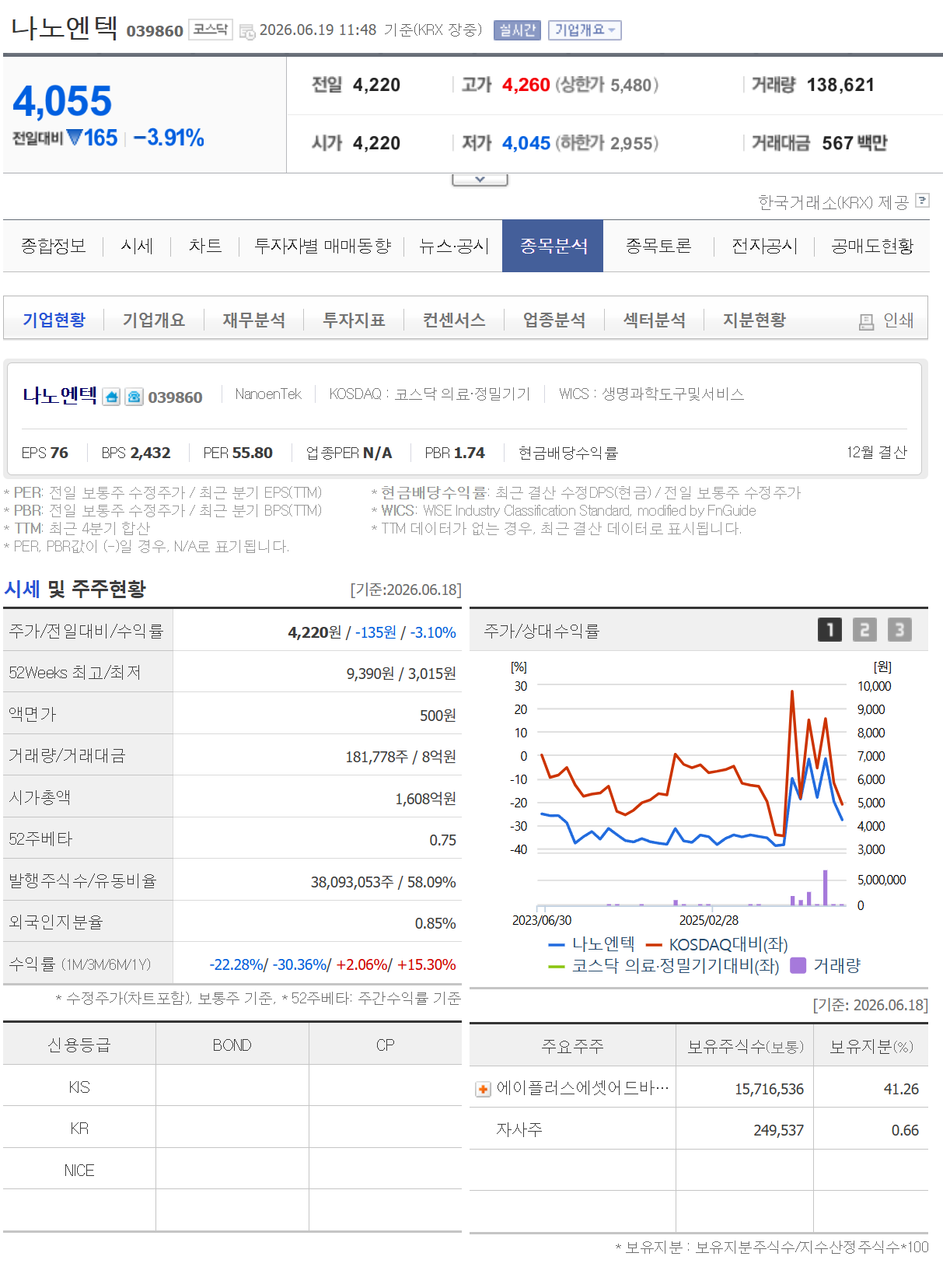The width and height of the screenshot is (943, 1288).
Task: Click the 외국인지분율 value 0.85%
Action: pos(435,923)
